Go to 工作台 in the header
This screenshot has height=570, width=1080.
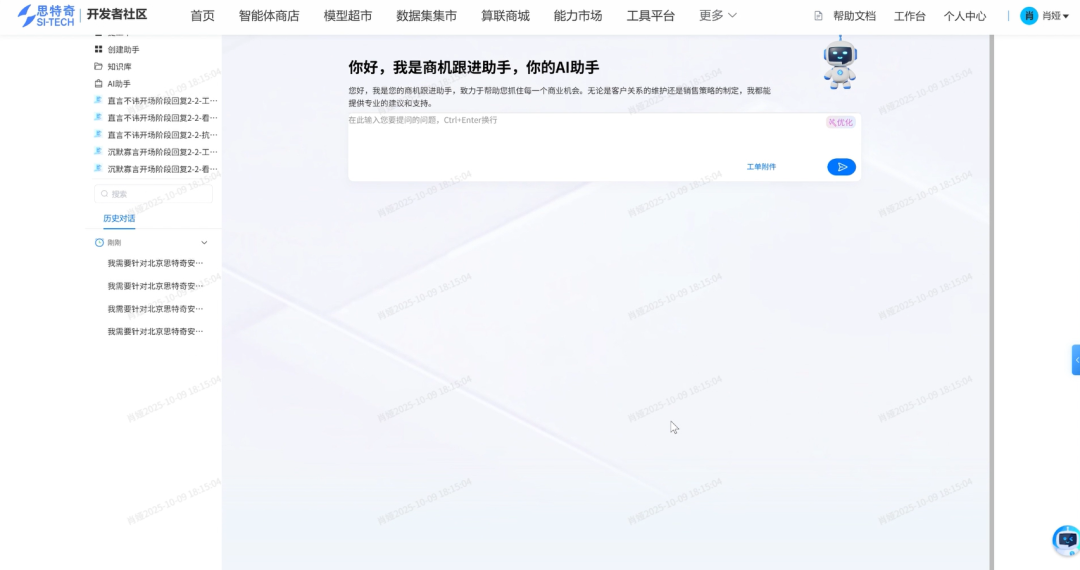coord(909,16)
